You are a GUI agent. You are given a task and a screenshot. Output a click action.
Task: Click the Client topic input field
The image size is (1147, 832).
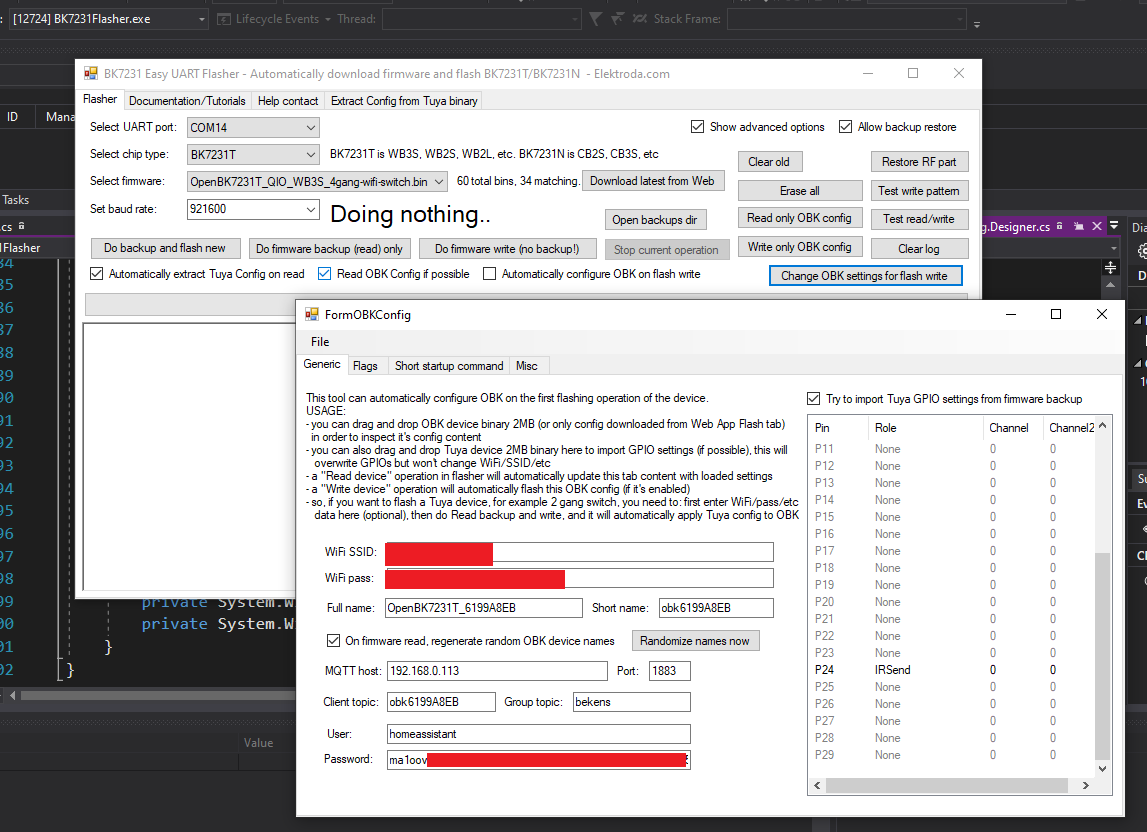[x=441, y=702]
